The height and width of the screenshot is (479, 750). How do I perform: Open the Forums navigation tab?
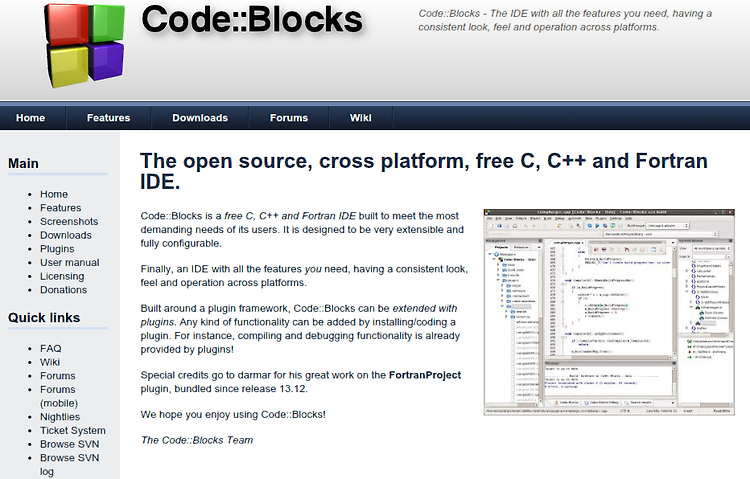pos(288,118)
